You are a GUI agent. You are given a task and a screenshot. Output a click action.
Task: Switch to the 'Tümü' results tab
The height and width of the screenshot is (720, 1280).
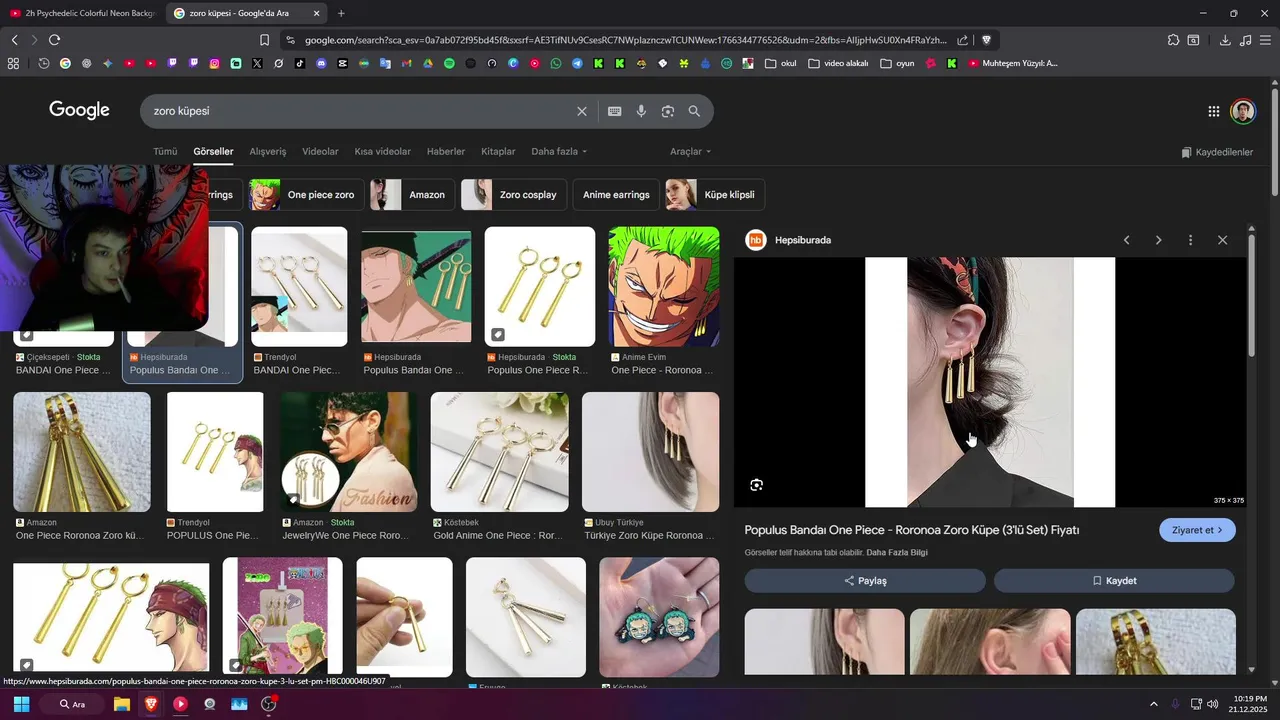coord(165,151)
